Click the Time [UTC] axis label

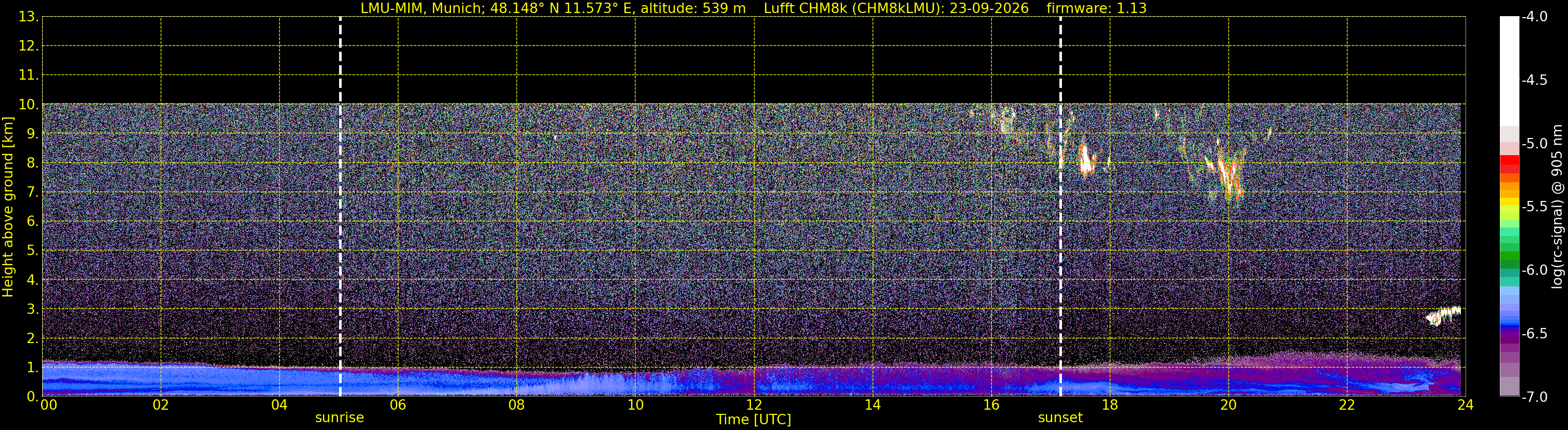(x=754, y=420)
